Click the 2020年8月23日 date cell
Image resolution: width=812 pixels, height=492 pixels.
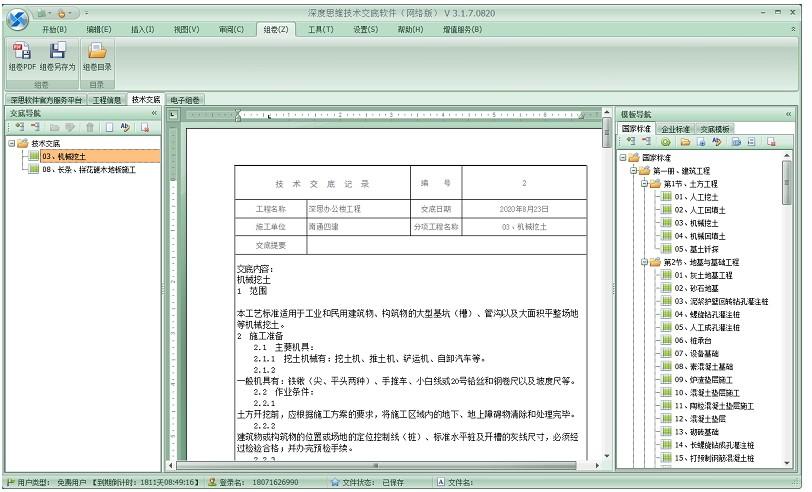(x=524, y=209)
